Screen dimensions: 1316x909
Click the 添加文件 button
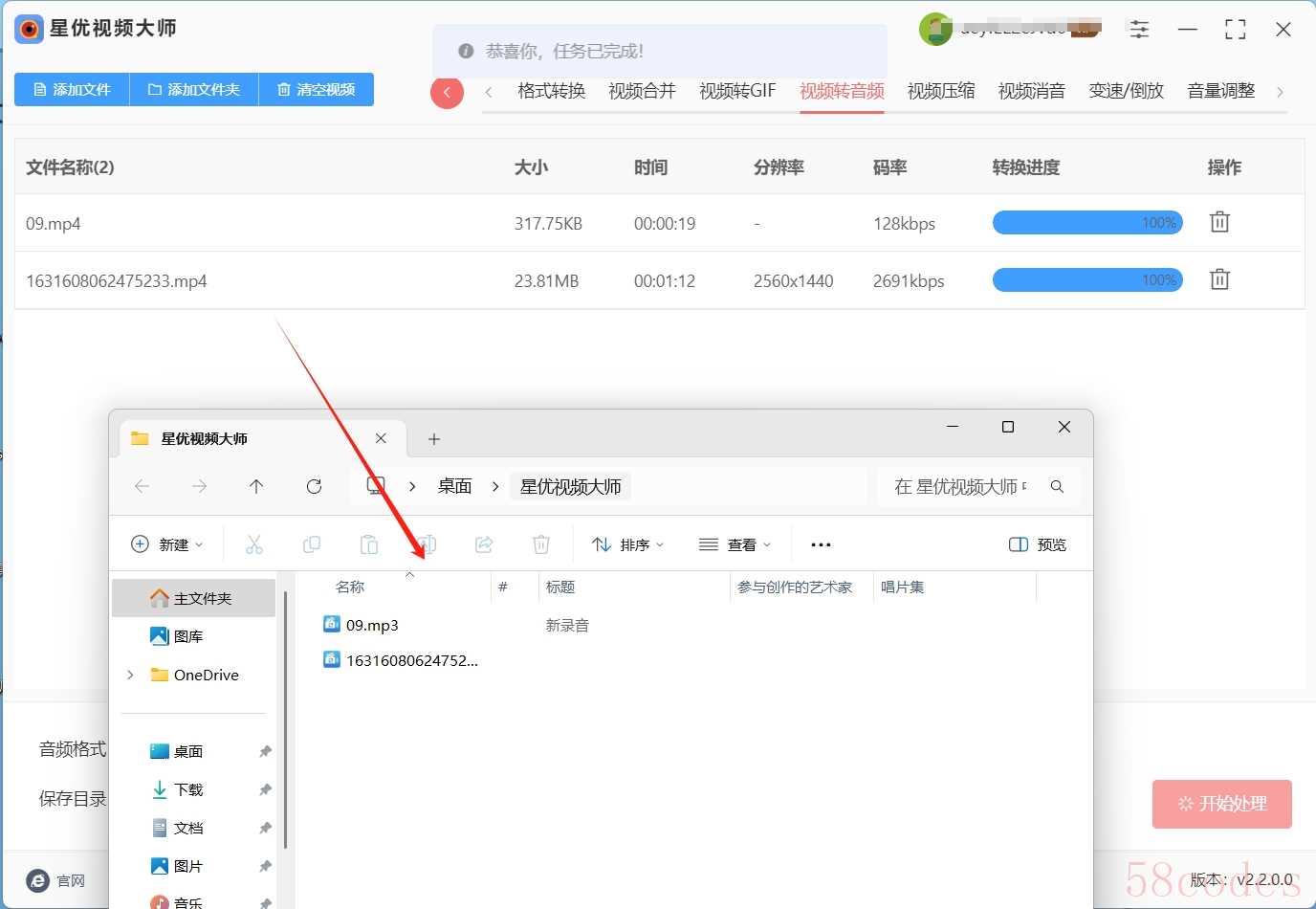point(72,89)
